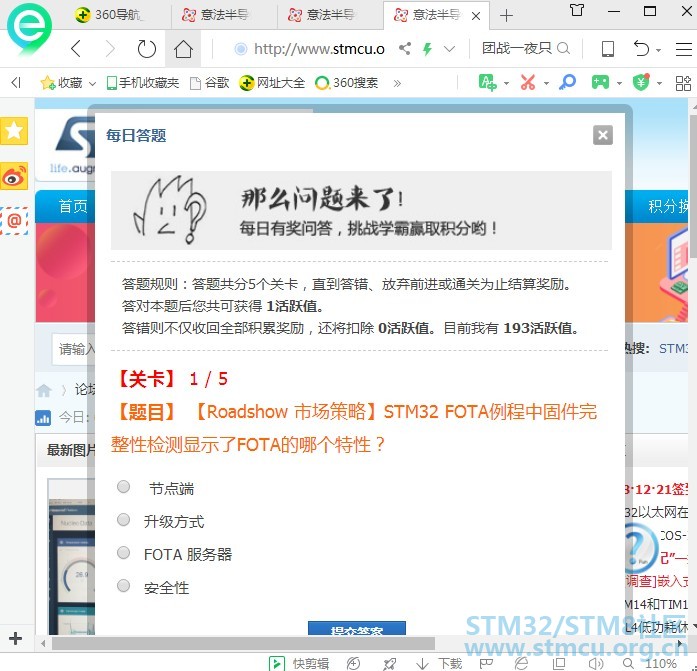Open the 网址大全 bookmark
The image size is (697, 671).
pos(272,83)
